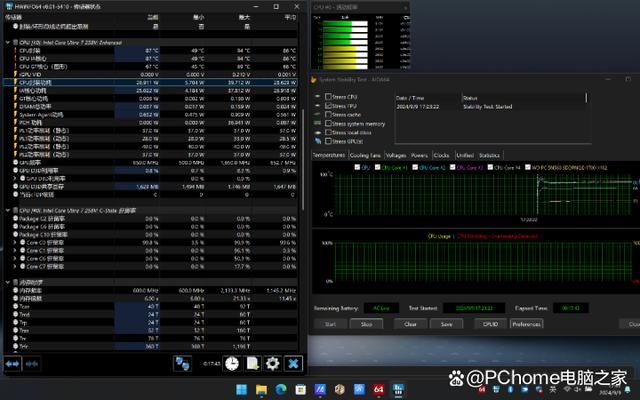Expand Core C1 residency row

point(15,251)
